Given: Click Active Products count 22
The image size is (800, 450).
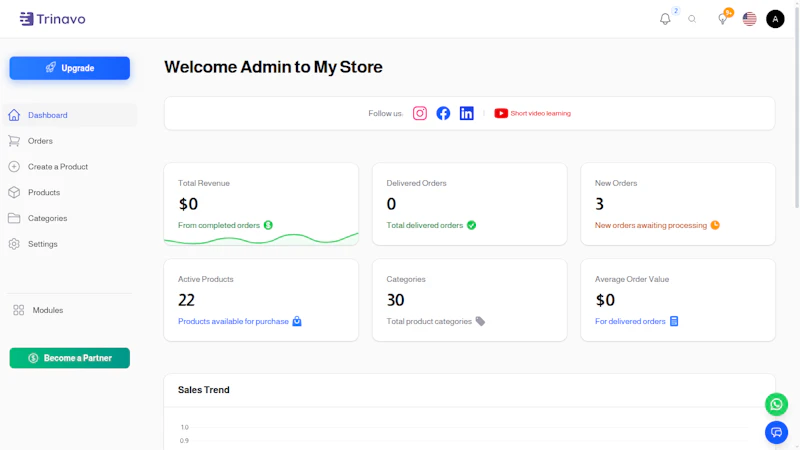Looking at the screenshot, I should pyautogui.click(x=186, y=300).
